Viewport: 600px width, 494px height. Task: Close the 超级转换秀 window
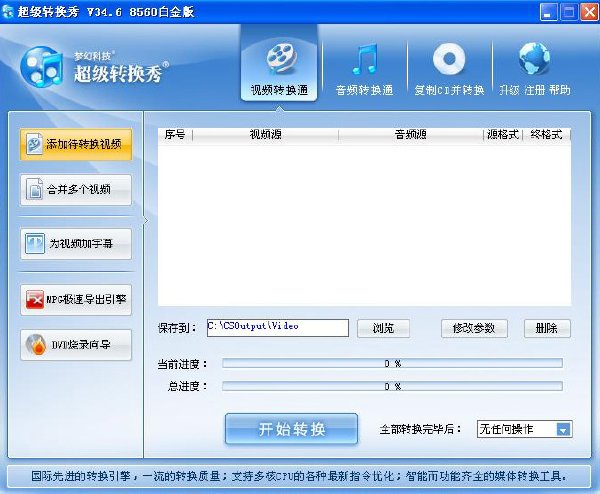tap(589, 12)
